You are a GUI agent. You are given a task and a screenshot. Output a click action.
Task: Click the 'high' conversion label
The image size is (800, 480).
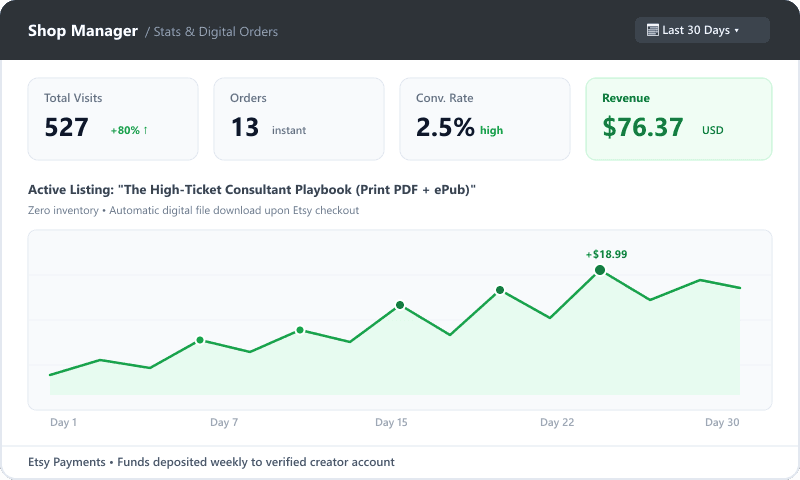click(x=491, y=131)
